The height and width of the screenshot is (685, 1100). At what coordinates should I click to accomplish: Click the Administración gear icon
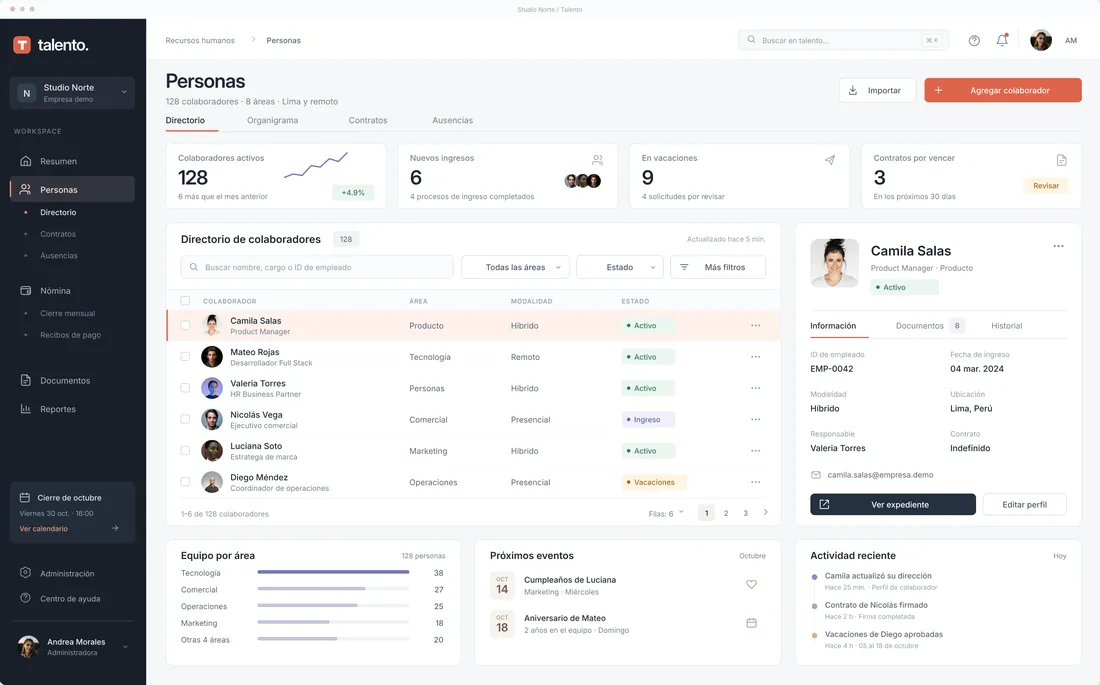pyautogui.click(x=26, y=573)
